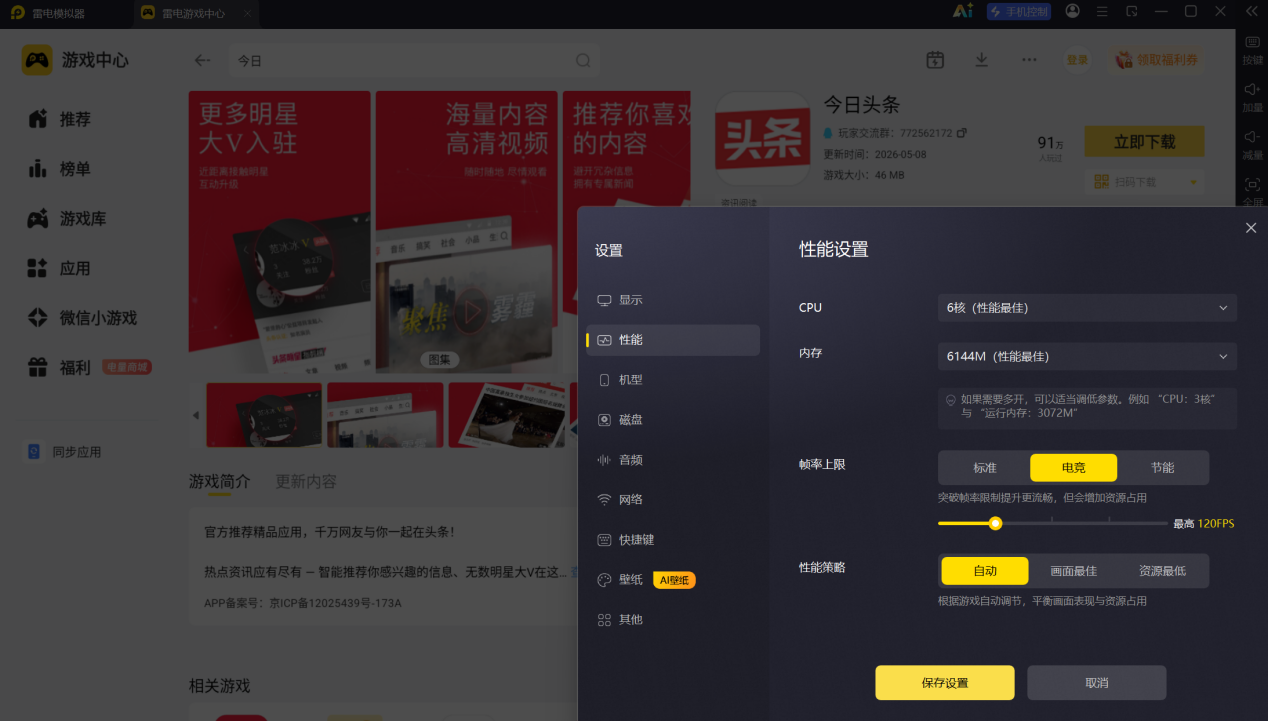Viewport: 1268px width, 721px height.
Task: Select 自动 performance strategy
Action: point(985,571)
